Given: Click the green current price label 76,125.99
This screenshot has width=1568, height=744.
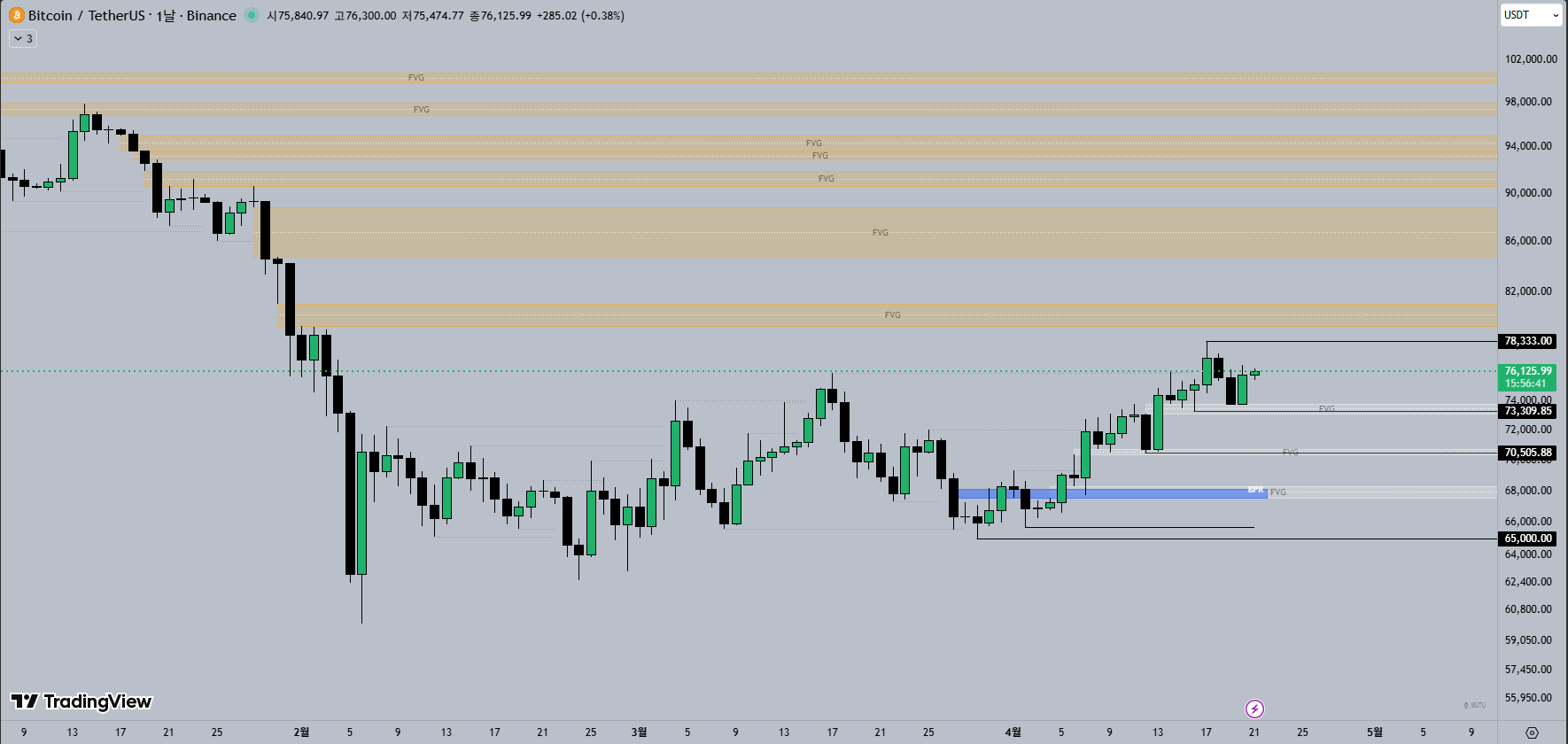Looking at the screenshot, I should coord(1527,377).
